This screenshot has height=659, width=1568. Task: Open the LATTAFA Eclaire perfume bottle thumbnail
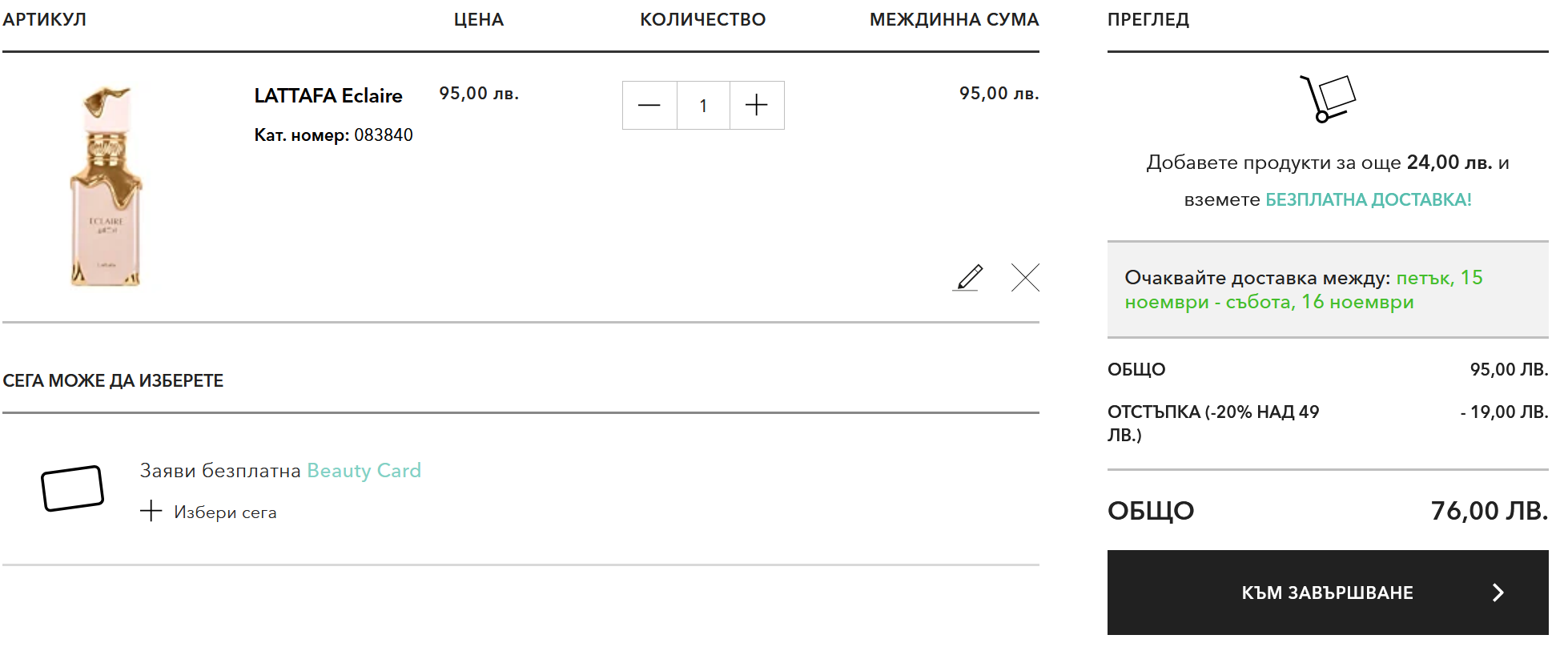coord(107,186)
